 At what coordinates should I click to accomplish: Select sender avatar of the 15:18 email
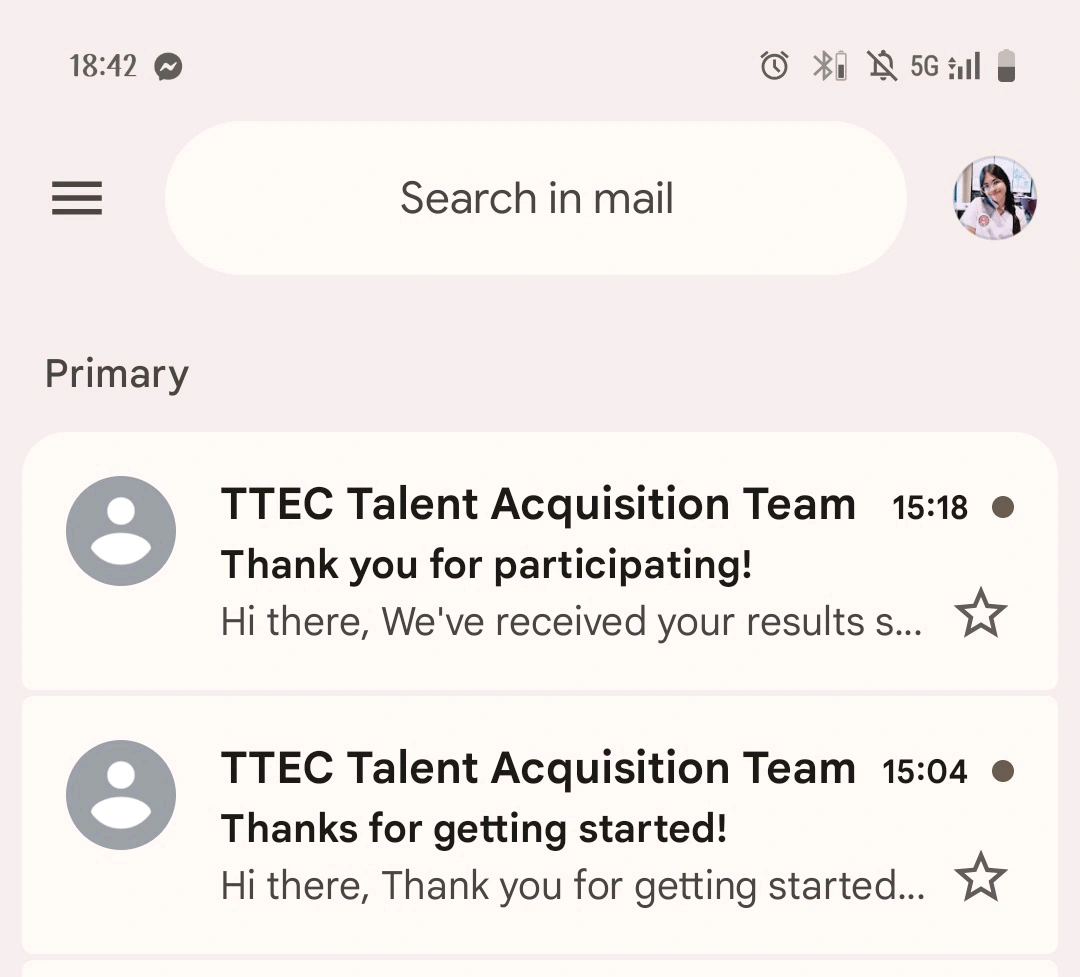point(121,531)
